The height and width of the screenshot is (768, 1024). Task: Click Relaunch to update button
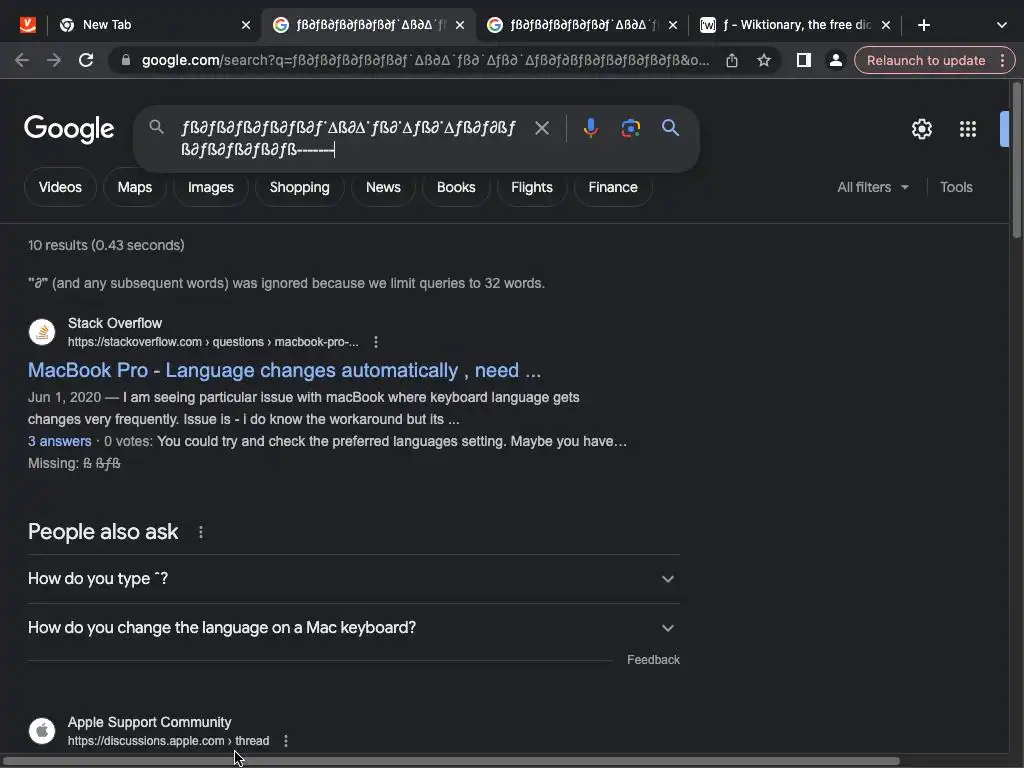click(925, 60)
